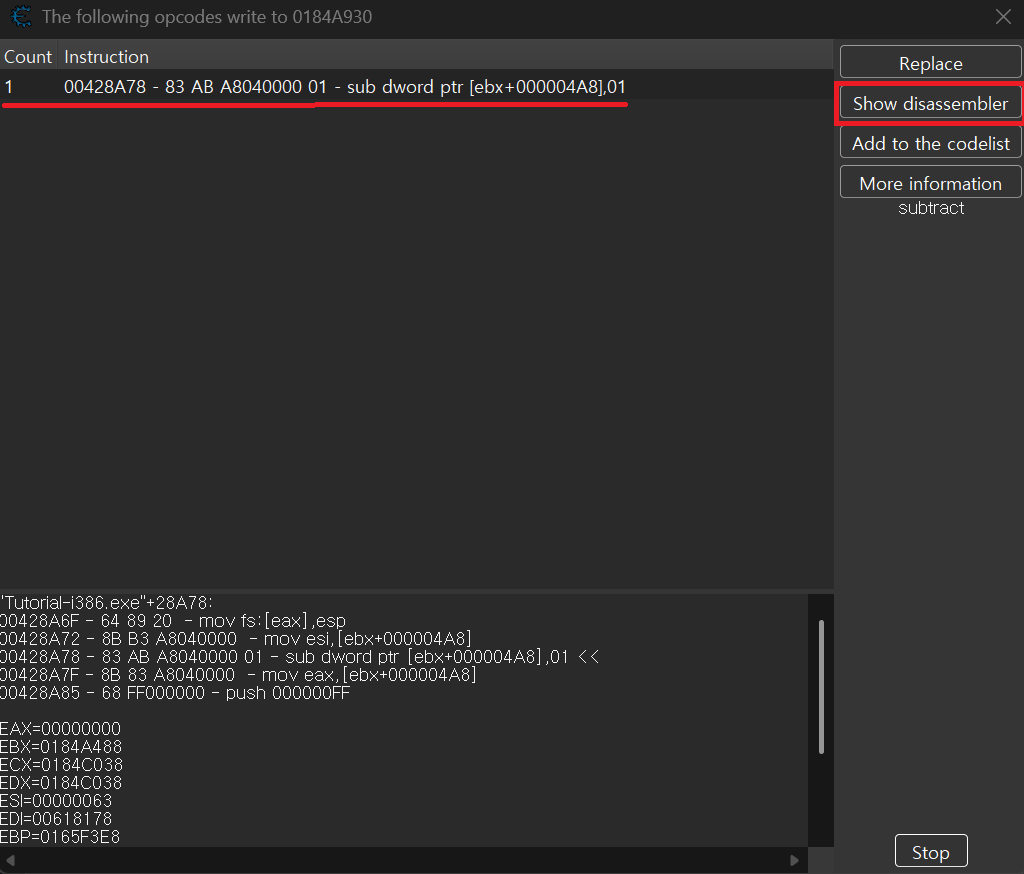Click the push 000000FF instruction line
This screenshot has height=874, width=1024.
(175, 693)
